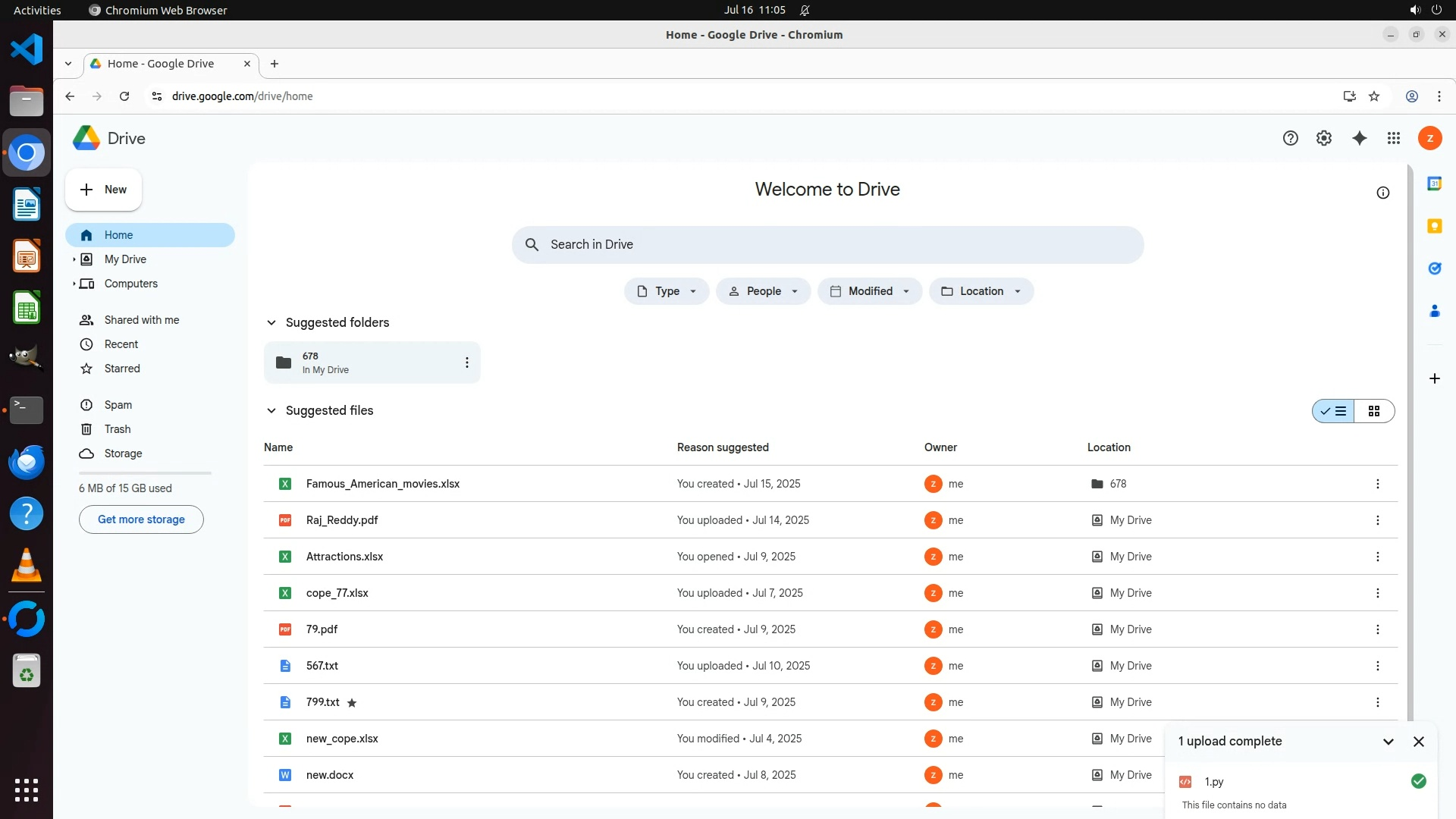The image size is (1456, 819).
Task: Switch to grid layout view
Action: click(1374, 411)
